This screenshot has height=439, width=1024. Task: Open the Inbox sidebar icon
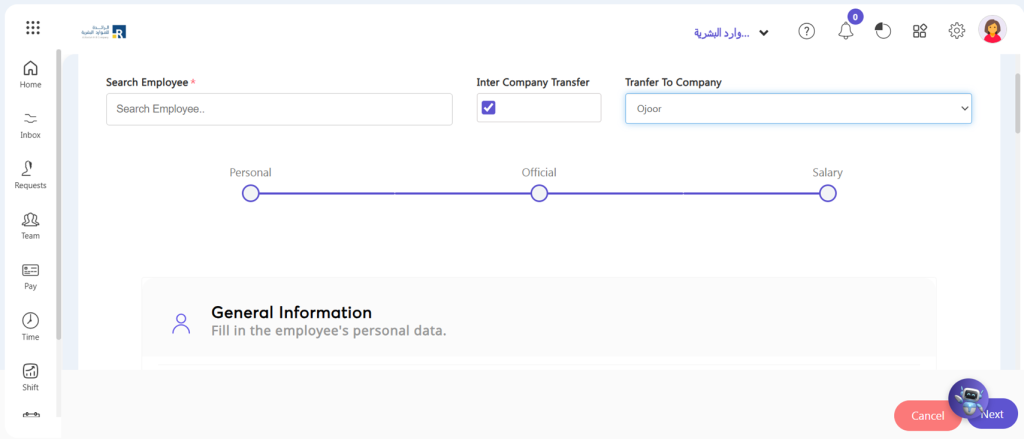(30, 125)
